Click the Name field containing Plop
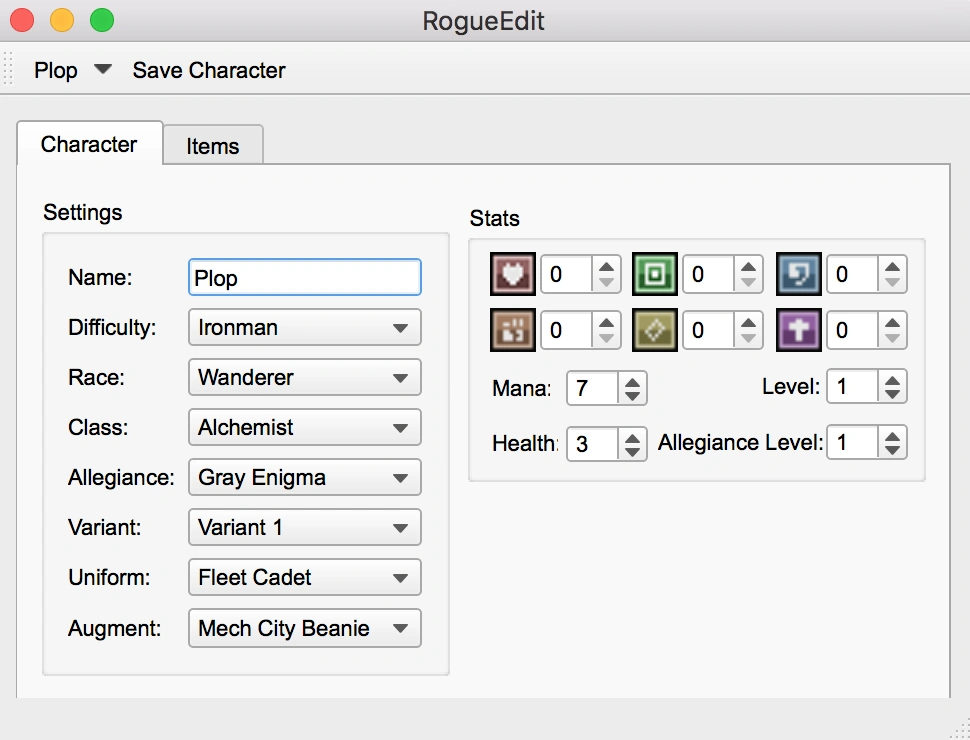The image size is (970, 740). point(304,277)
